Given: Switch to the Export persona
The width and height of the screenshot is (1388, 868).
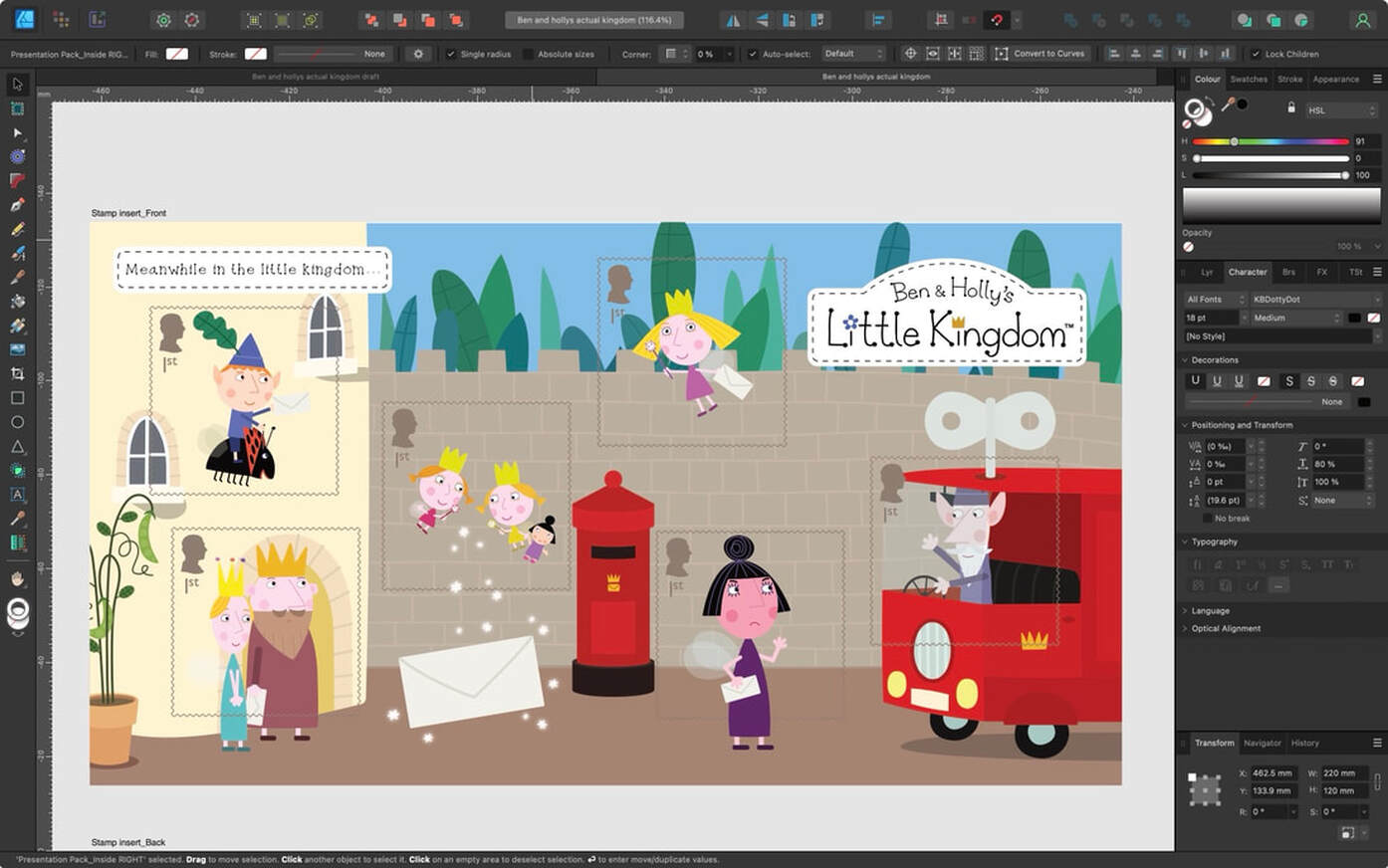Looking at the screenshot, I should pyautogui.click(x=97, y=20).
